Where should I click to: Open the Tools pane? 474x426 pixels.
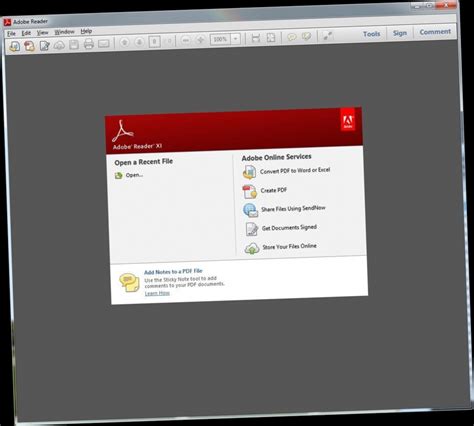click(x=371, y=34)
